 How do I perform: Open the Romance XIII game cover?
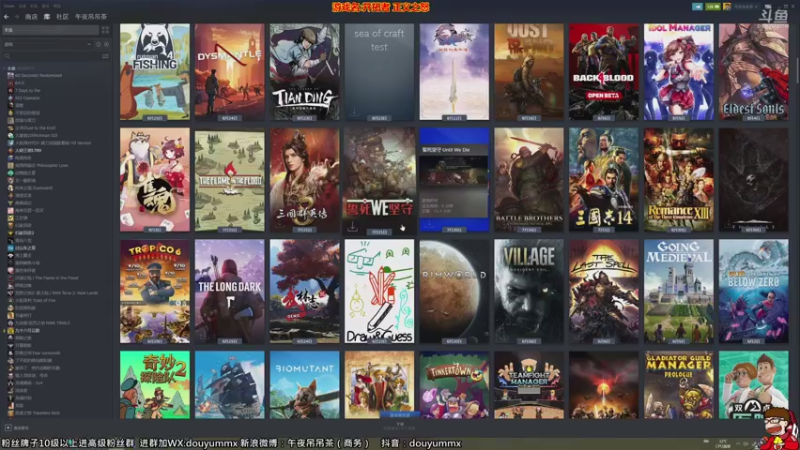point(679,180)
